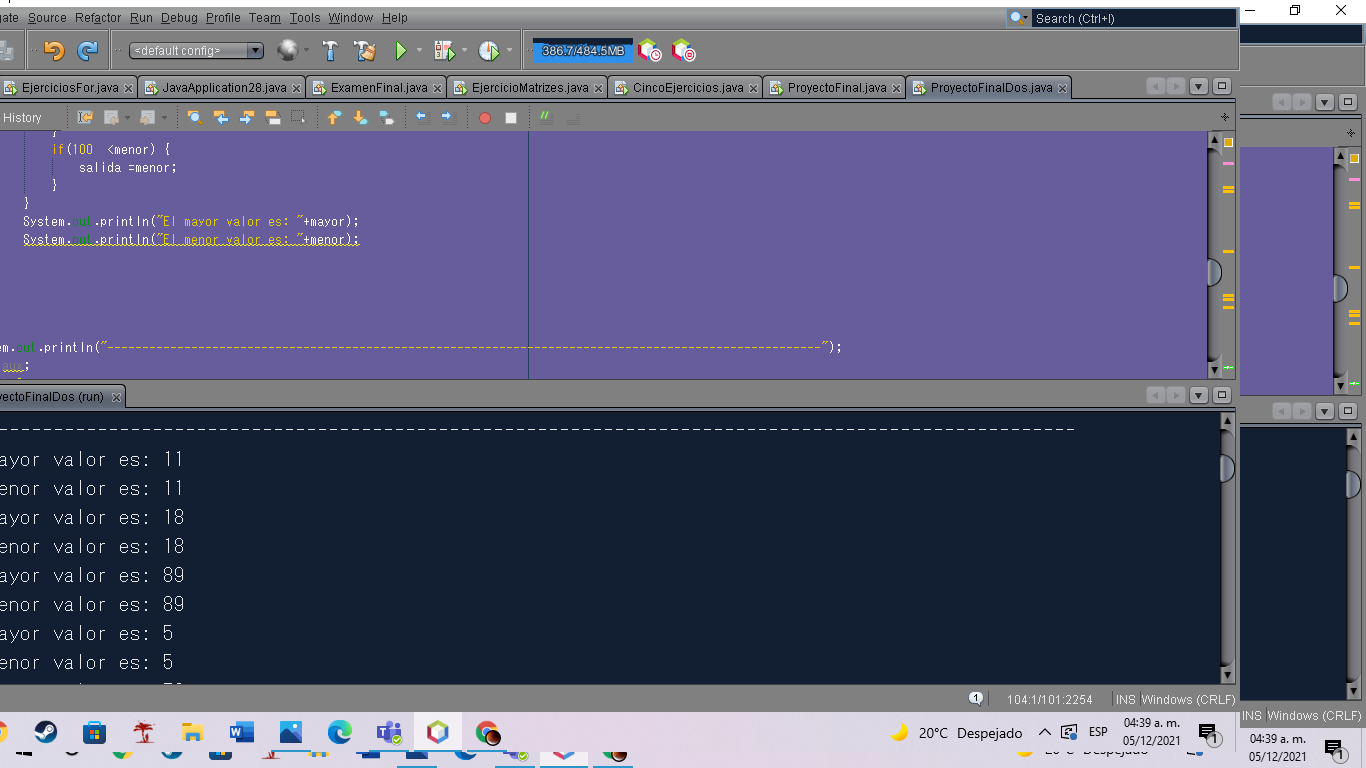Open Microsoft Teams from the taskbar

pyautogui.click(x=389, y=733)
